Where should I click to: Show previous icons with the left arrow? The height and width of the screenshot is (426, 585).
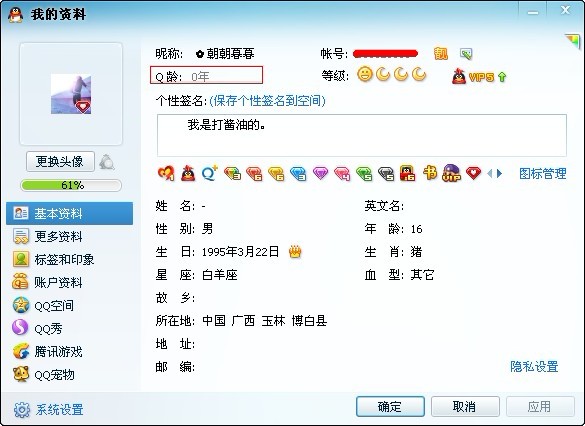[x=490, y=173]
